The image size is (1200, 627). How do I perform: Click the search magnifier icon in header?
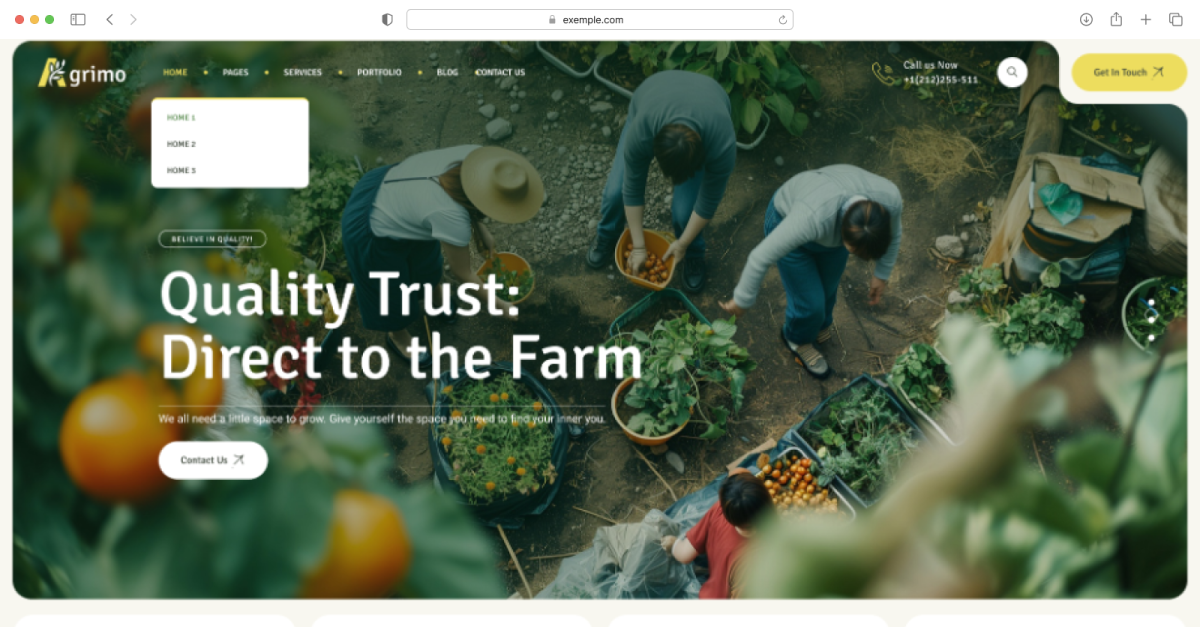coord(1012,72)
